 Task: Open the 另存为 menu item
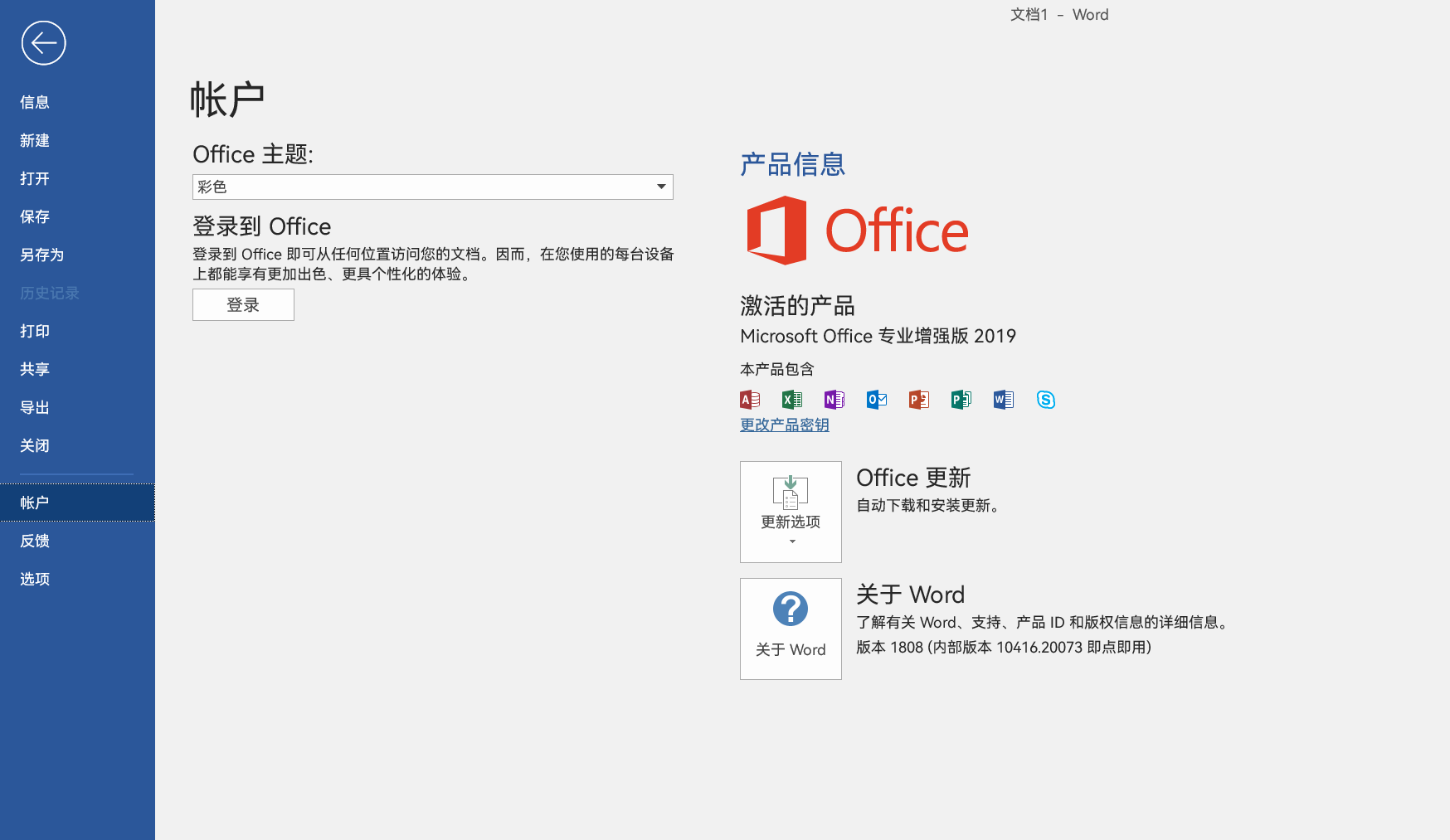(x=41, y=255)
